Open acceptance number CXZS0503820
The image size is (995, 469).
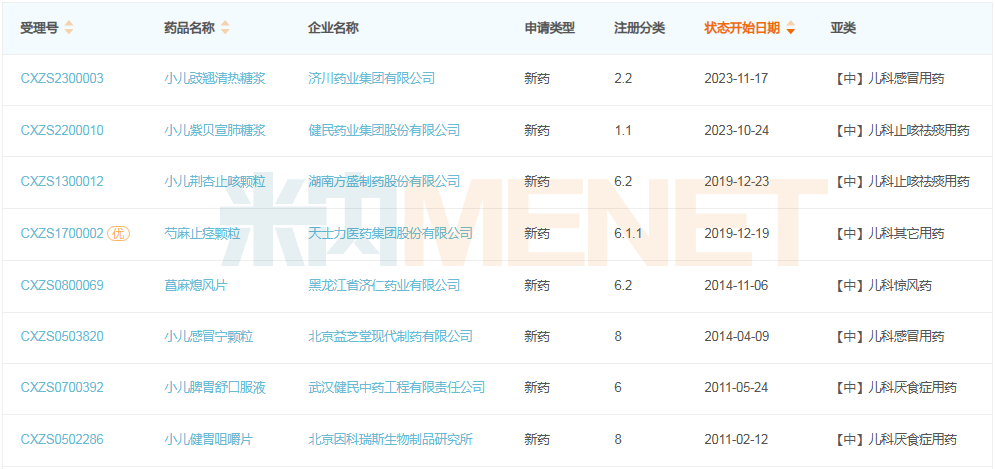[x=62, y=336]
